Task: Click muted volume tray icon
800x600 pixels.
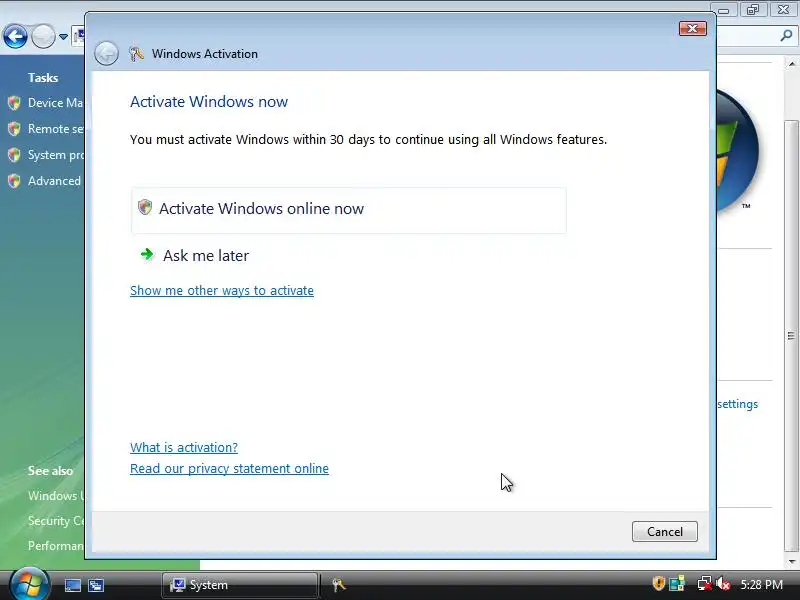Action: click(x=723, y=584)
